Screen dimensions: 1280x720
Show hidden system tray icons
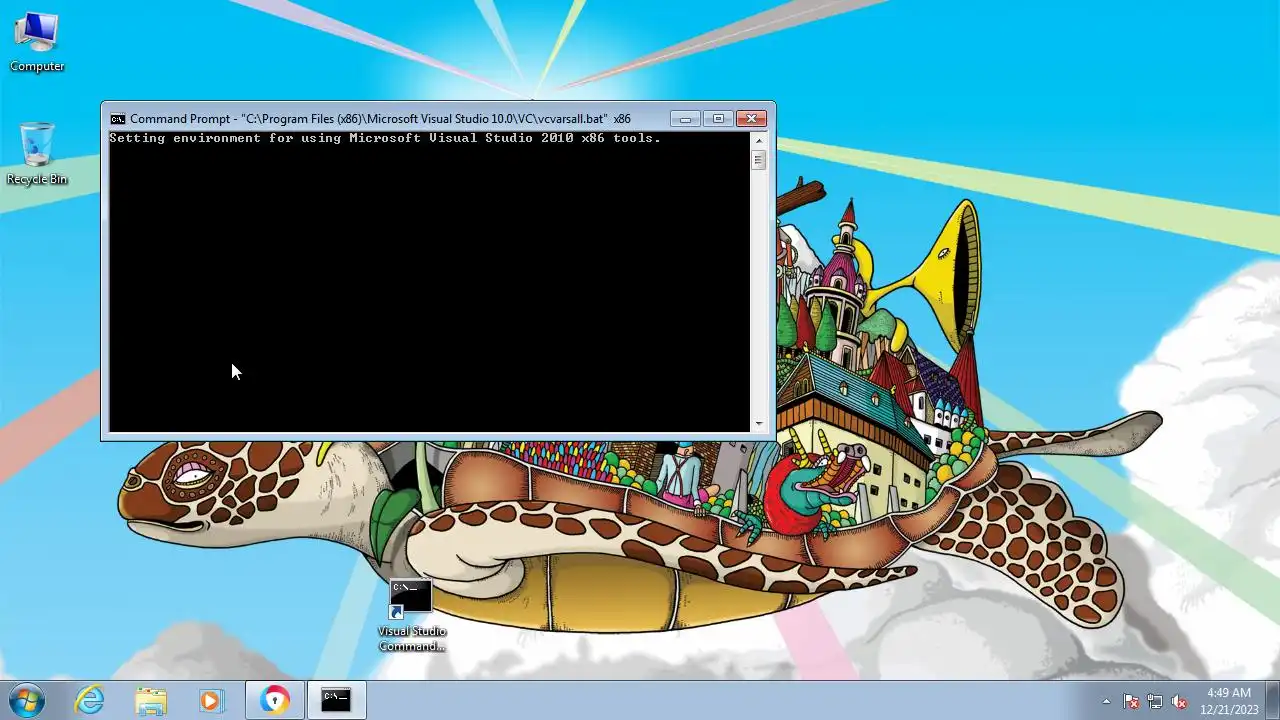click(1106, 701)
